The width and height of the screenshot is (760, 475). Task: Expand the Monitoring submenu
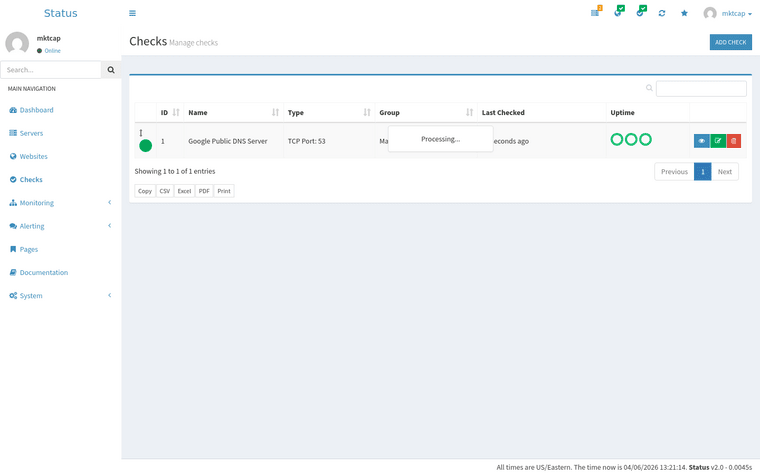(x=61, y=203)
